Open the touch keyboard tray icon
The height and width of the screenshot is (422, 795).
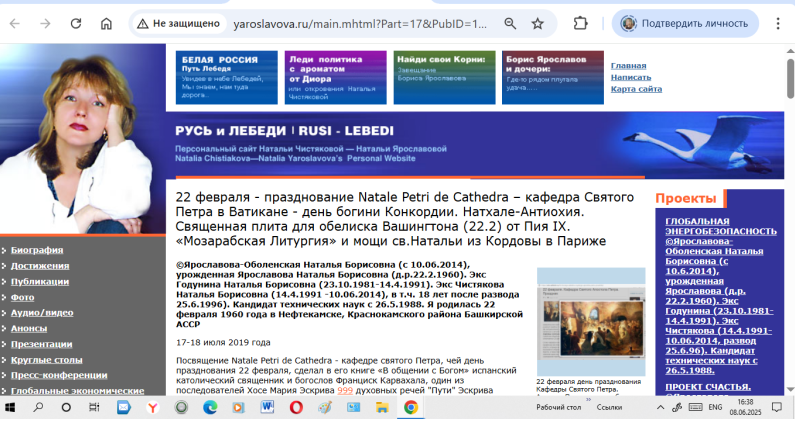click(695, 407)
